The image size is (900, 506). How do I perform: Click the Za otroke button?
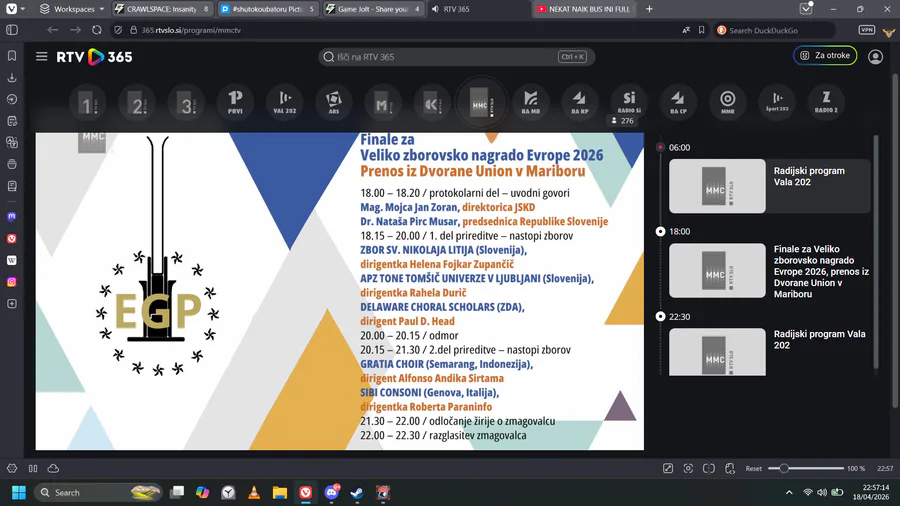click(825, 56)
